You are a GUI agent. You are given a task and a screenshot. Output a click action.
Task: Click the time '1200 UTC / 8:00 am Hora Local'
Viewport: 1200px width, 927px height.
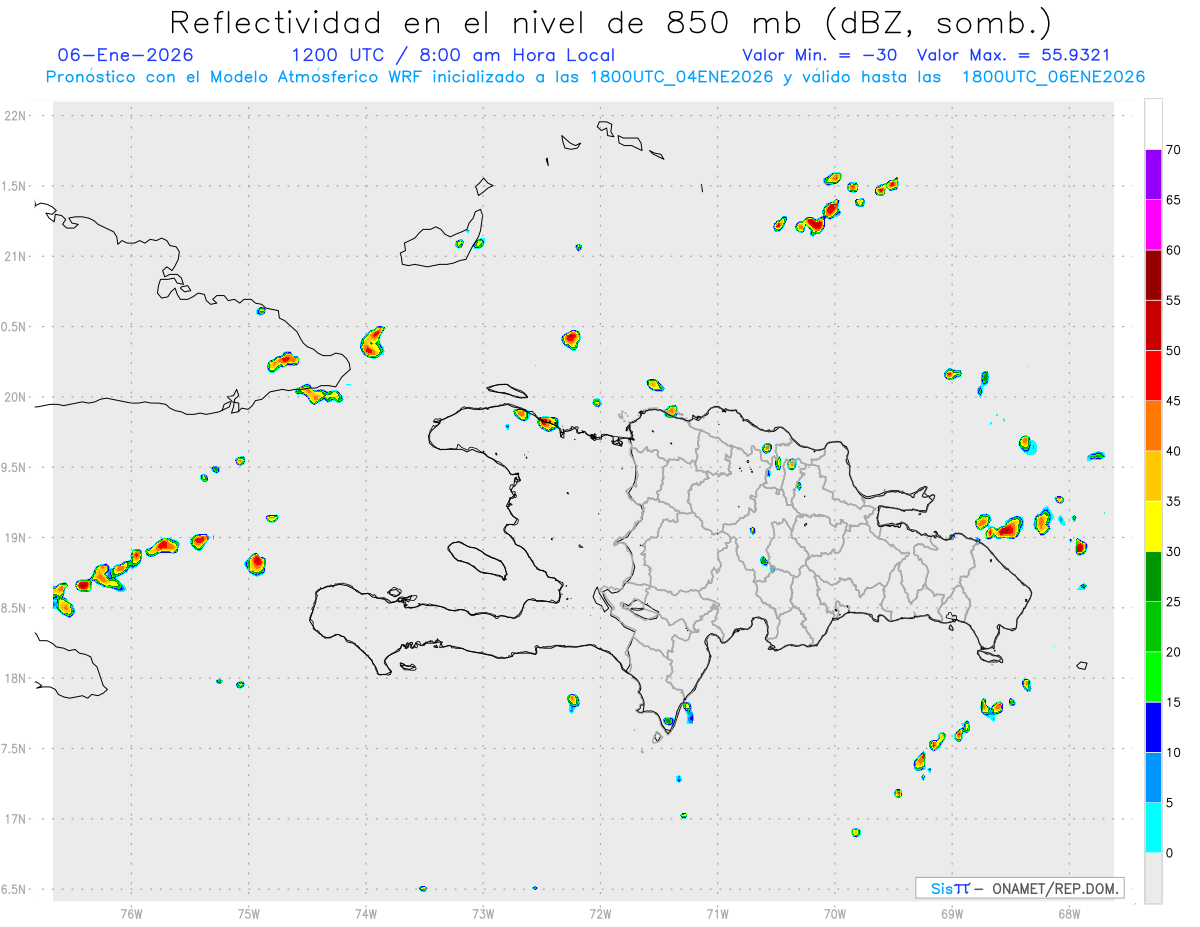click(453, 55)
